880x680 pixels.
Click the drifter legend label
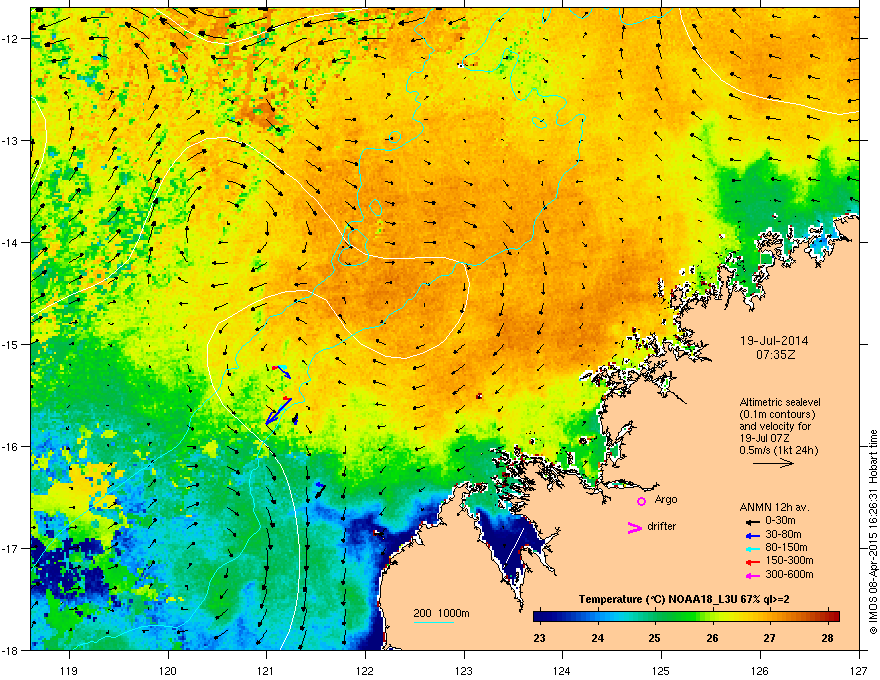pos(662,526)
